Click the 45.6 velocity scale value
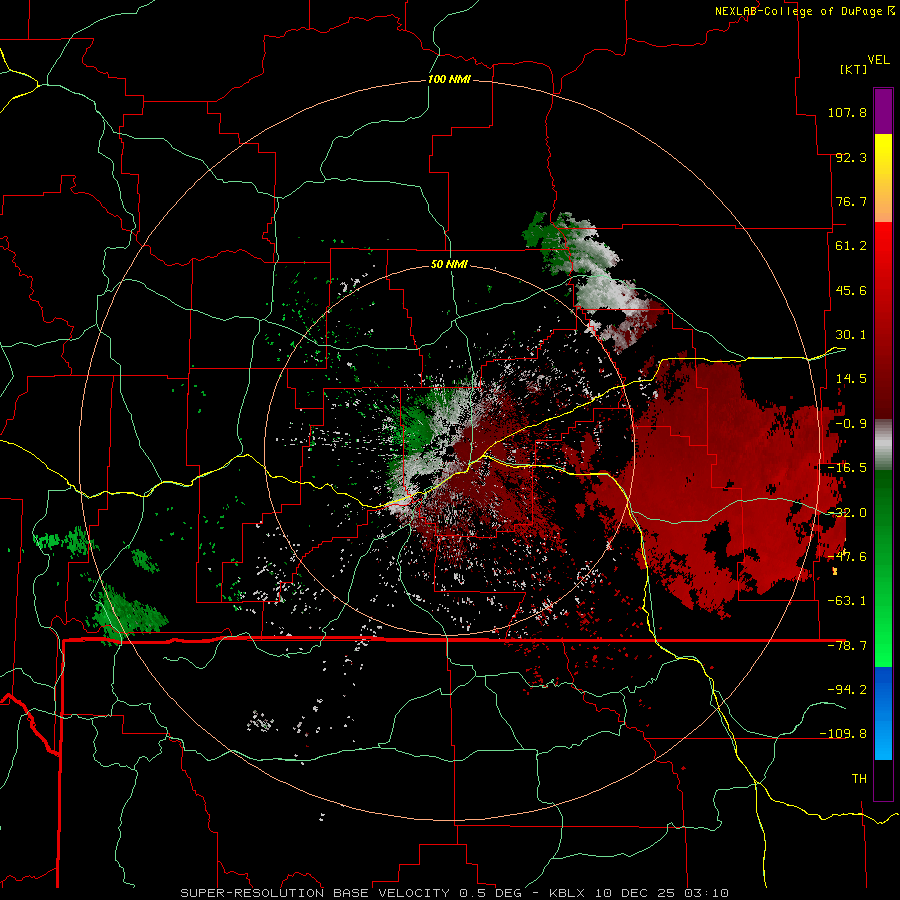Screen dimensions: 900x900 851,290
